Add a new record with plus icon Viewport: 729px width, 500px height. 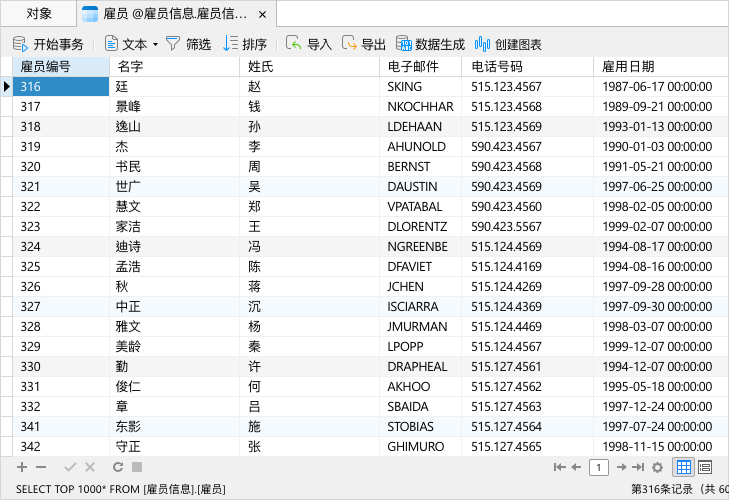pyautogui.click(x=22, y=467)
